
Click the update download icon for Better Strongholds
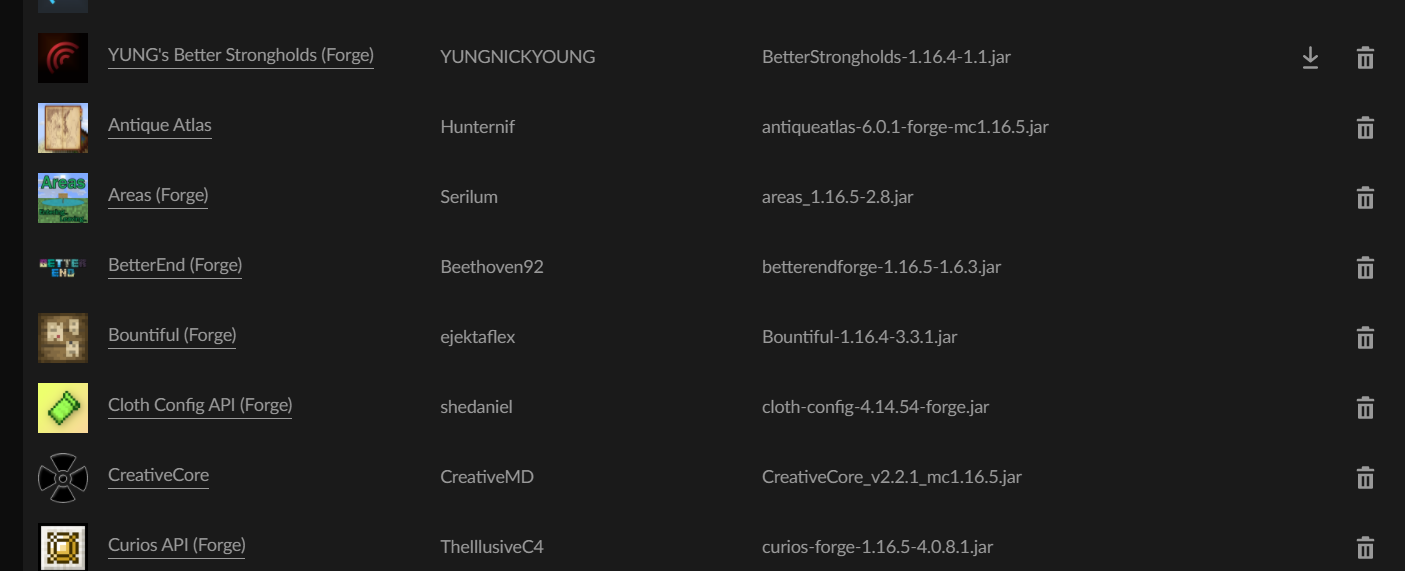tap(1310, 58)
